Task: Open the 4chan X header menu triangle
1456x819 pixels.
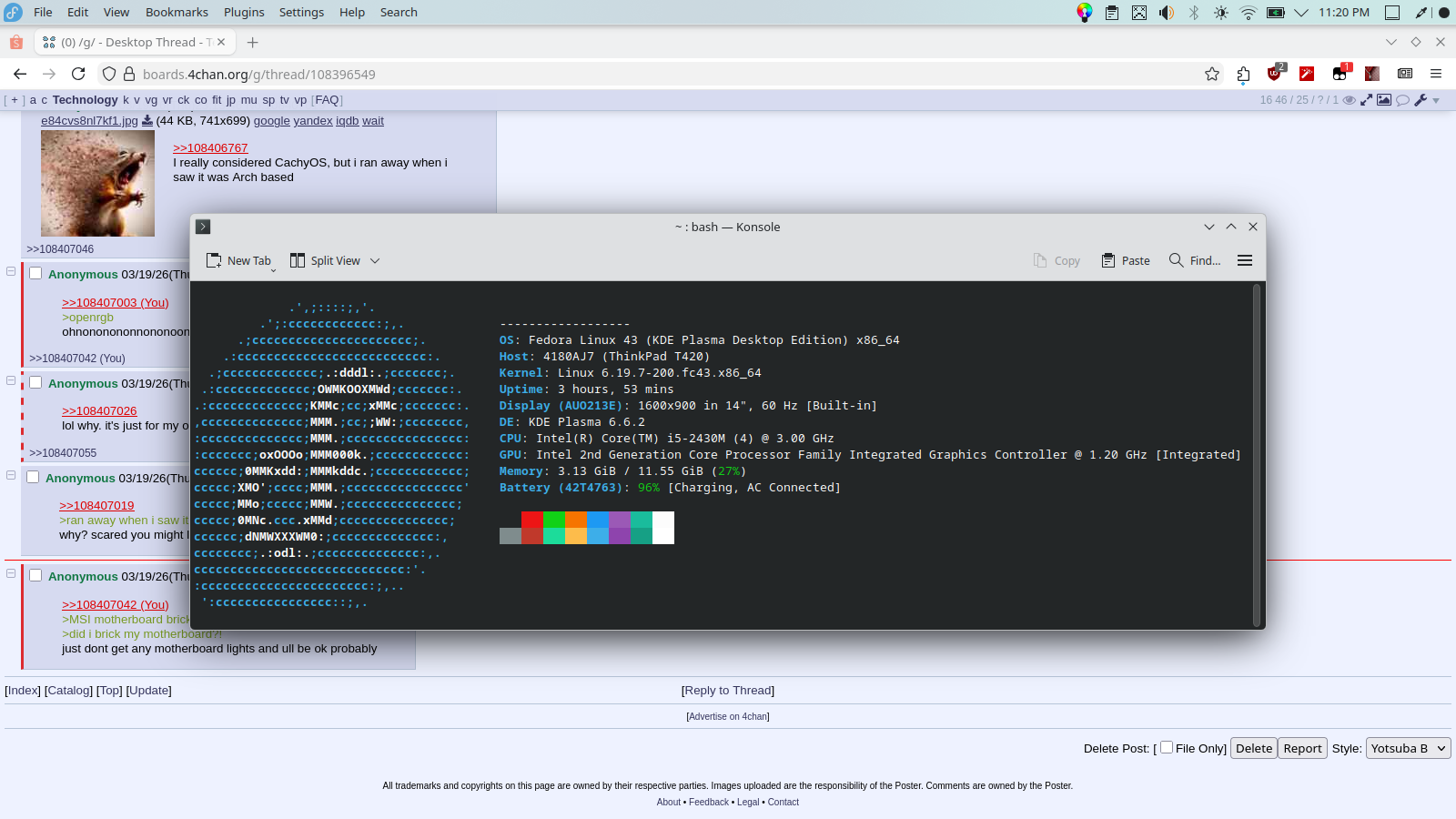Action: click(1437, 100)
